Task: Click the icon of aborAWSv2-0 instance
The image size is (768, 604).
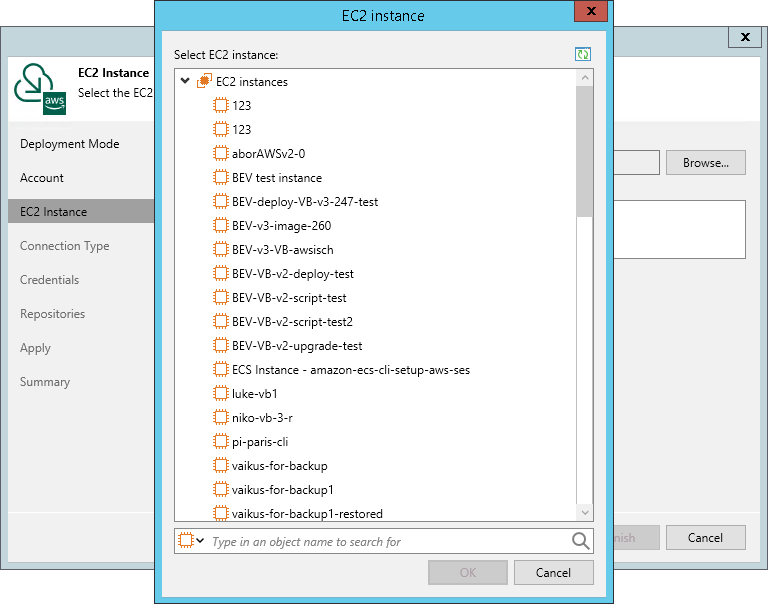Action: pyautogui.click(x=221, y=153)
